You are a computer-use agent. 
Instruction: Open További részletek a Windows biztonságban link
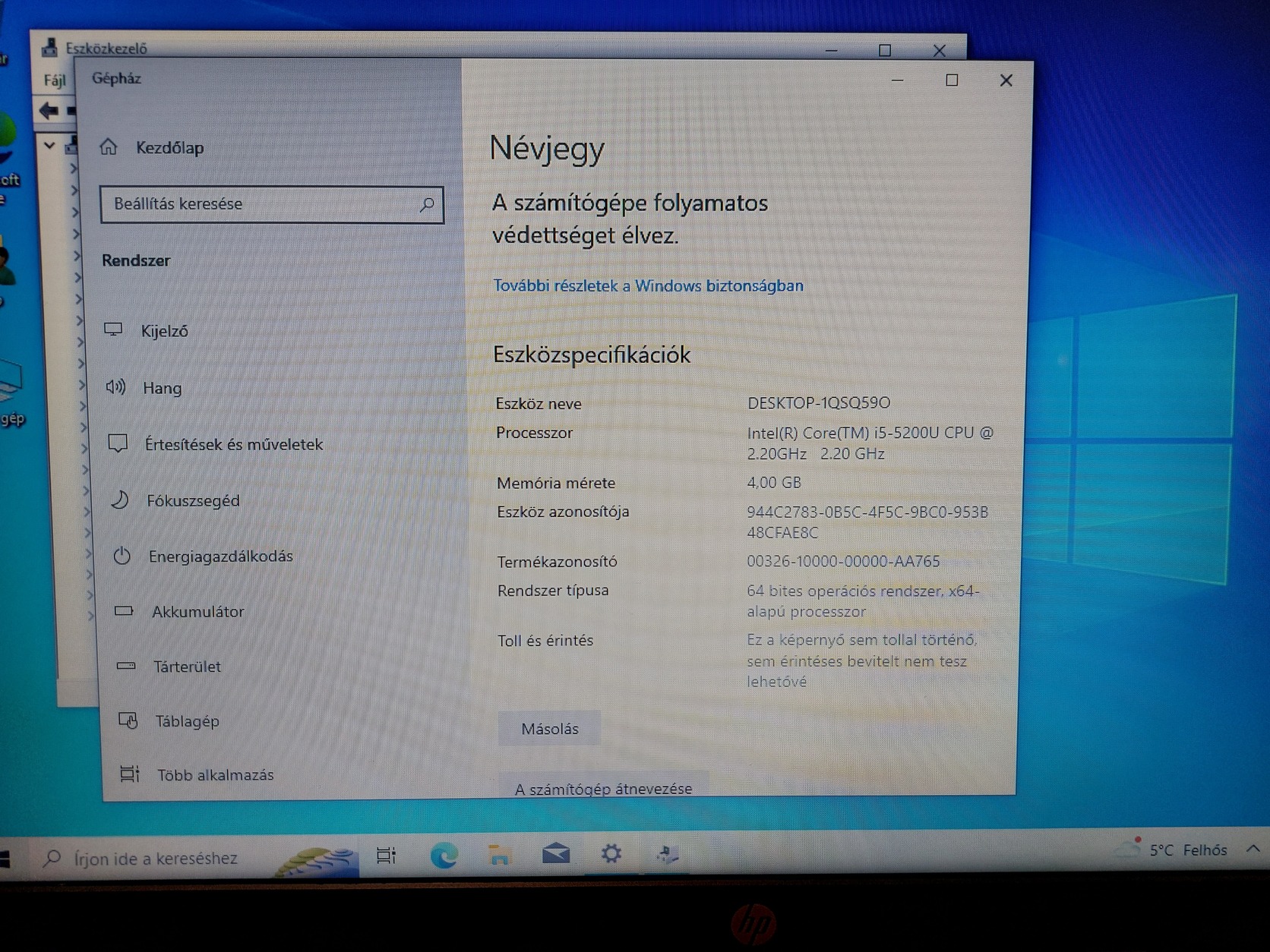click(648, 285)
